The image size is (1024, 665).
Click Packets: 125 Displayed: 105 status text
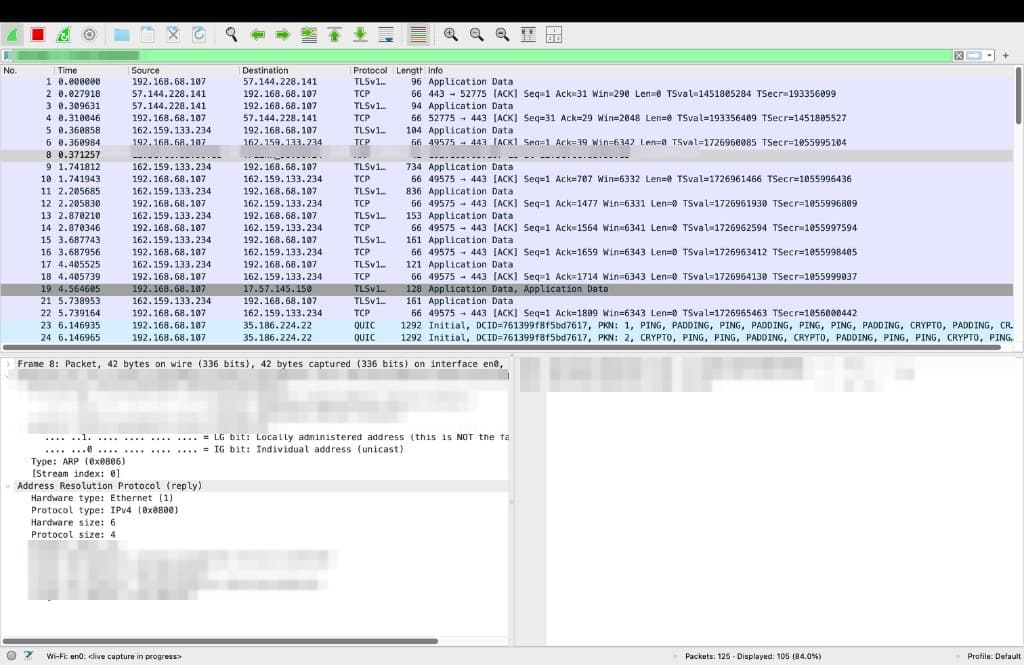[753, 656]
